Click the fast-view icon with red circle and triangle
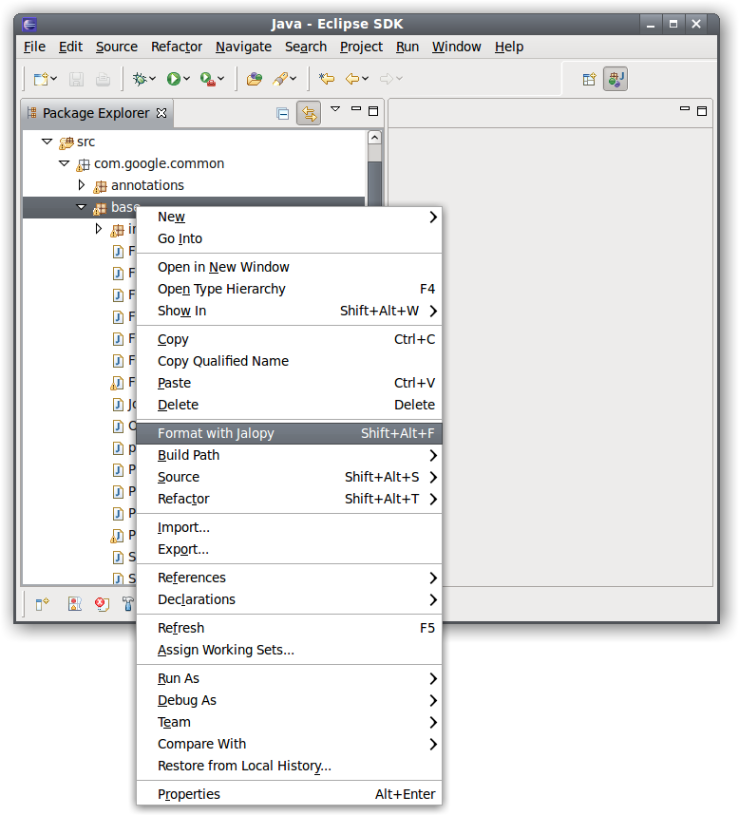The image size is (739, 815). tap(75, 604)
